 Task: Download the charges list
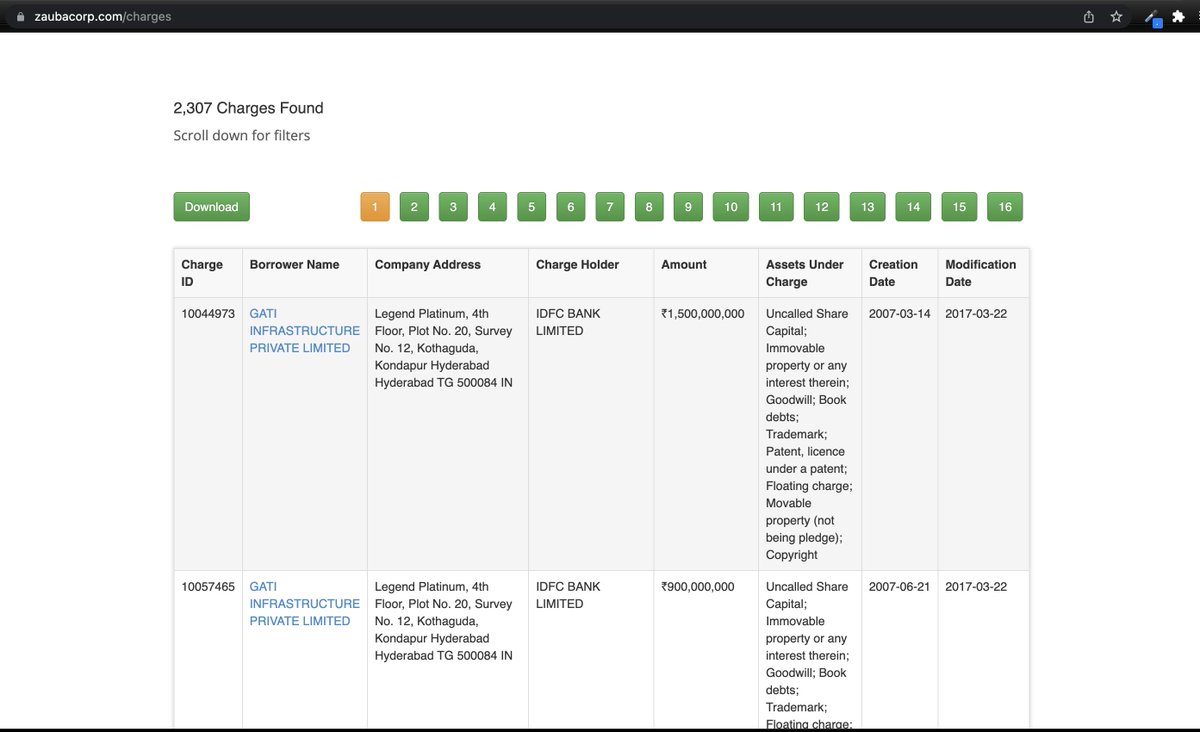point(211,206)
